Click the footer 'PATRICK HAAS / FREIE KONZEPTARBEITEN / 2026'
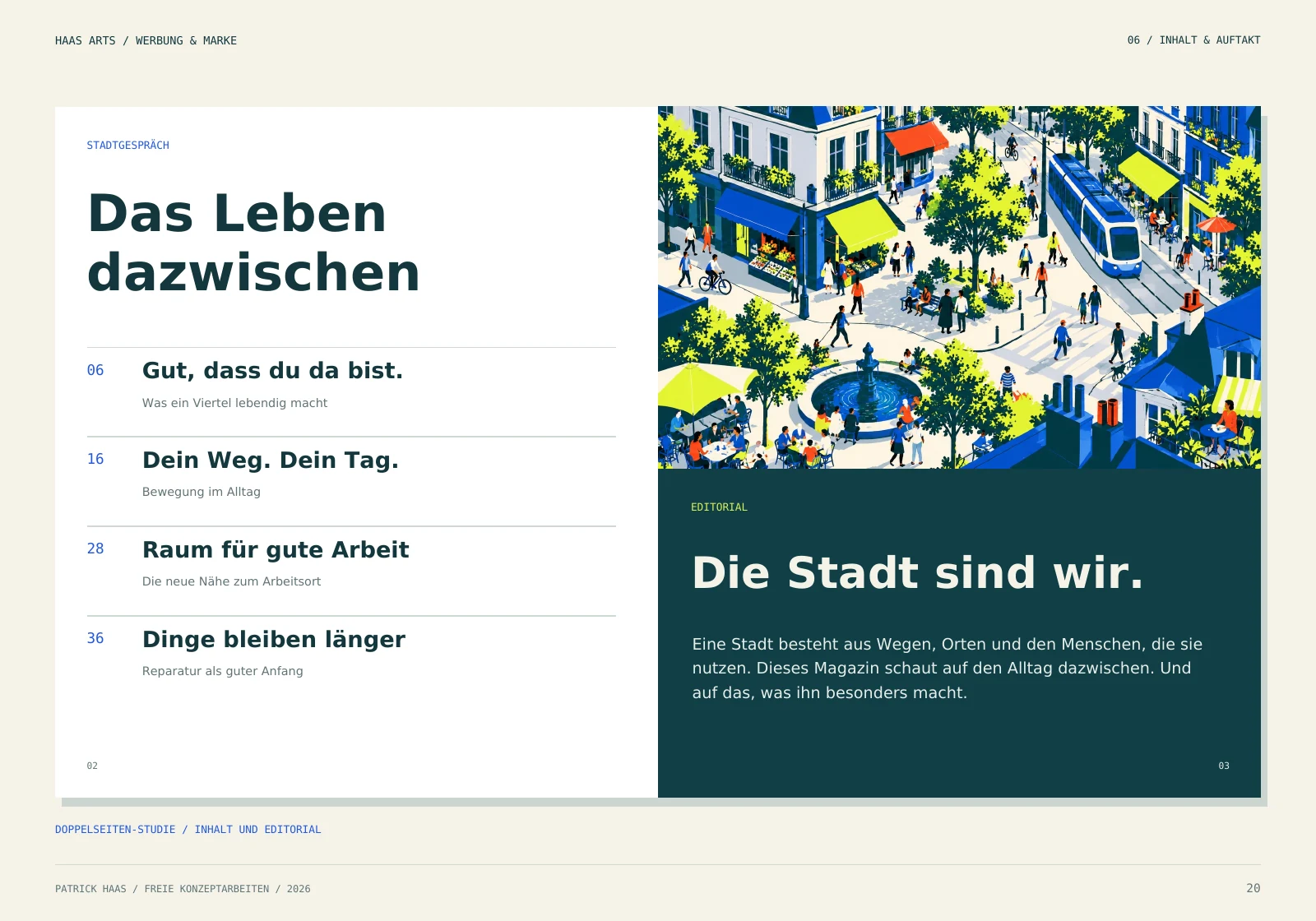Screen dimensions: 1316x921 [183, 889]
